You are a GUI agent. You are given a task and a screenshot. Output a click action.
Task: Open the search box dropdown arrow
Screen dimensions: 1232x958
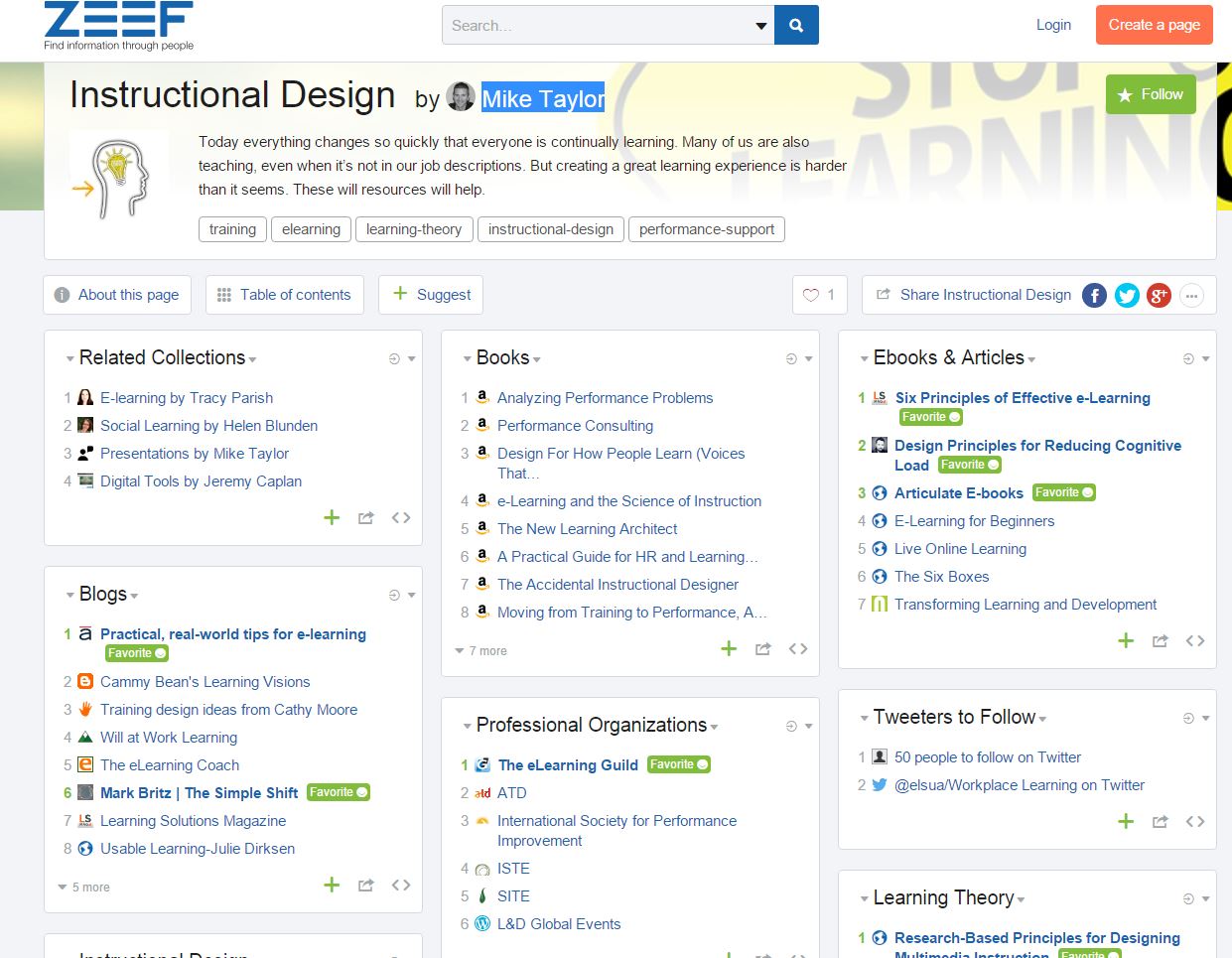coord(761,26)
